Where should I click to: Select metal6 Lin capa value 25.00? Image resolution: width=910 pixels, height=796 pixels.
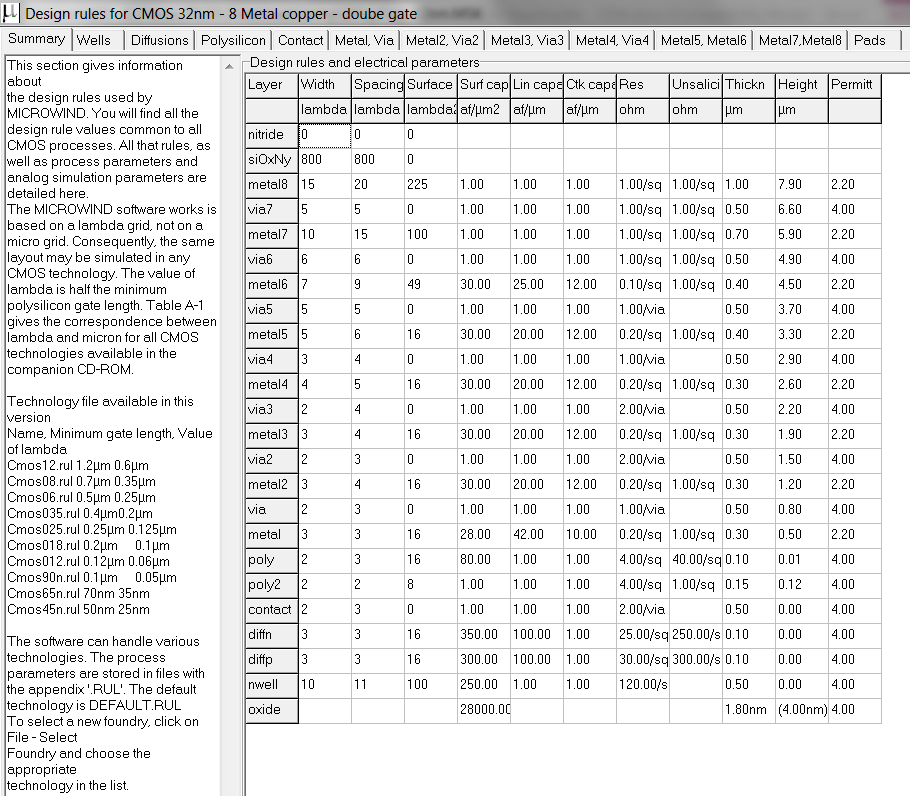(x=537, y=284)
